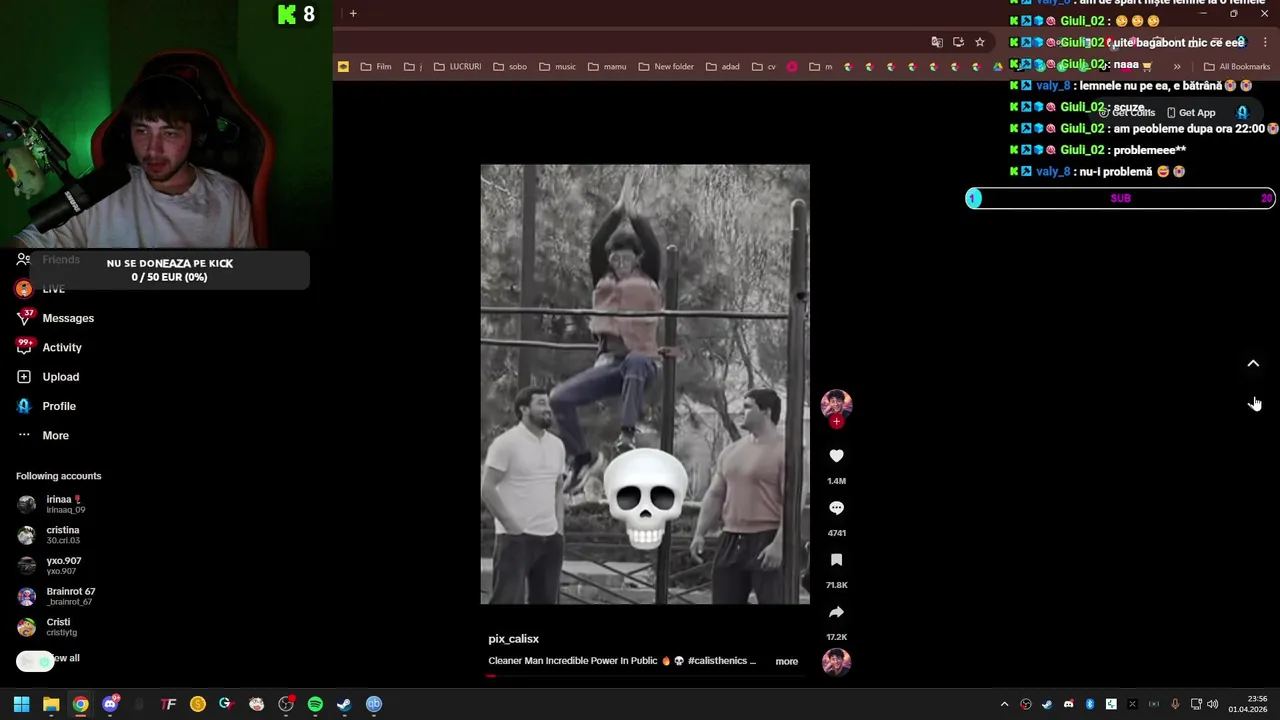Show more bookmarks with double chevron
Image resolution: width=1280 pixels, height=720 pixels.
coord(1177,67)
